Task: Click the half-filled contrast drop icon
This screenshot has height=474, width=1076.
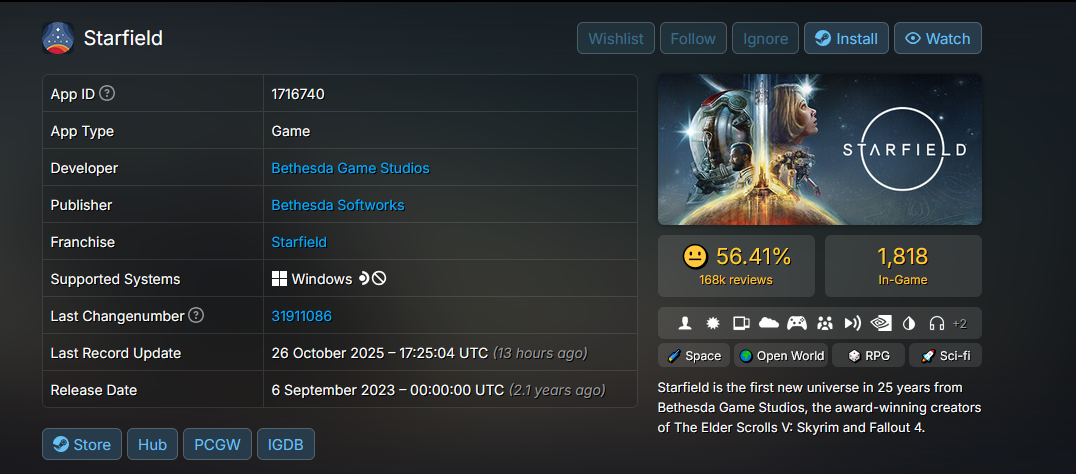Action: (x=909, y=323)
